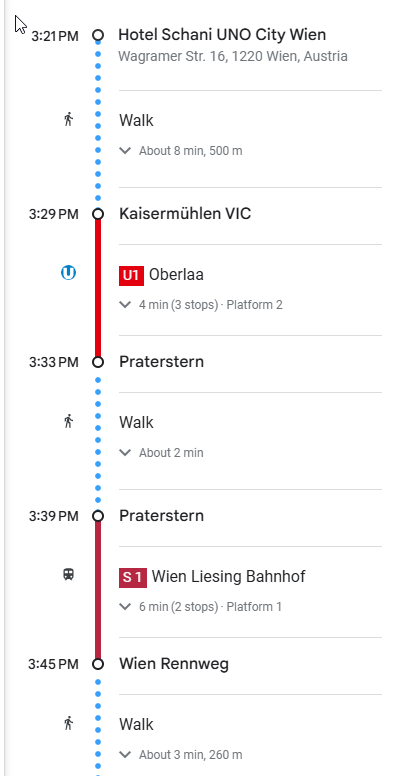Select the Kaisermühlen VIC stop
This screenshot has width=400, height=776.
click(185, 213)
